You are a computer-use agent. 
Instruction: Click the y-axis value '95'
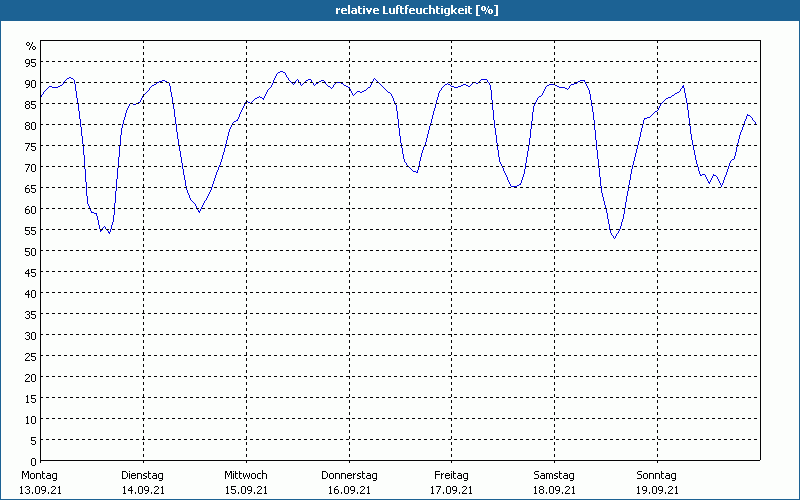click(31, 62)
